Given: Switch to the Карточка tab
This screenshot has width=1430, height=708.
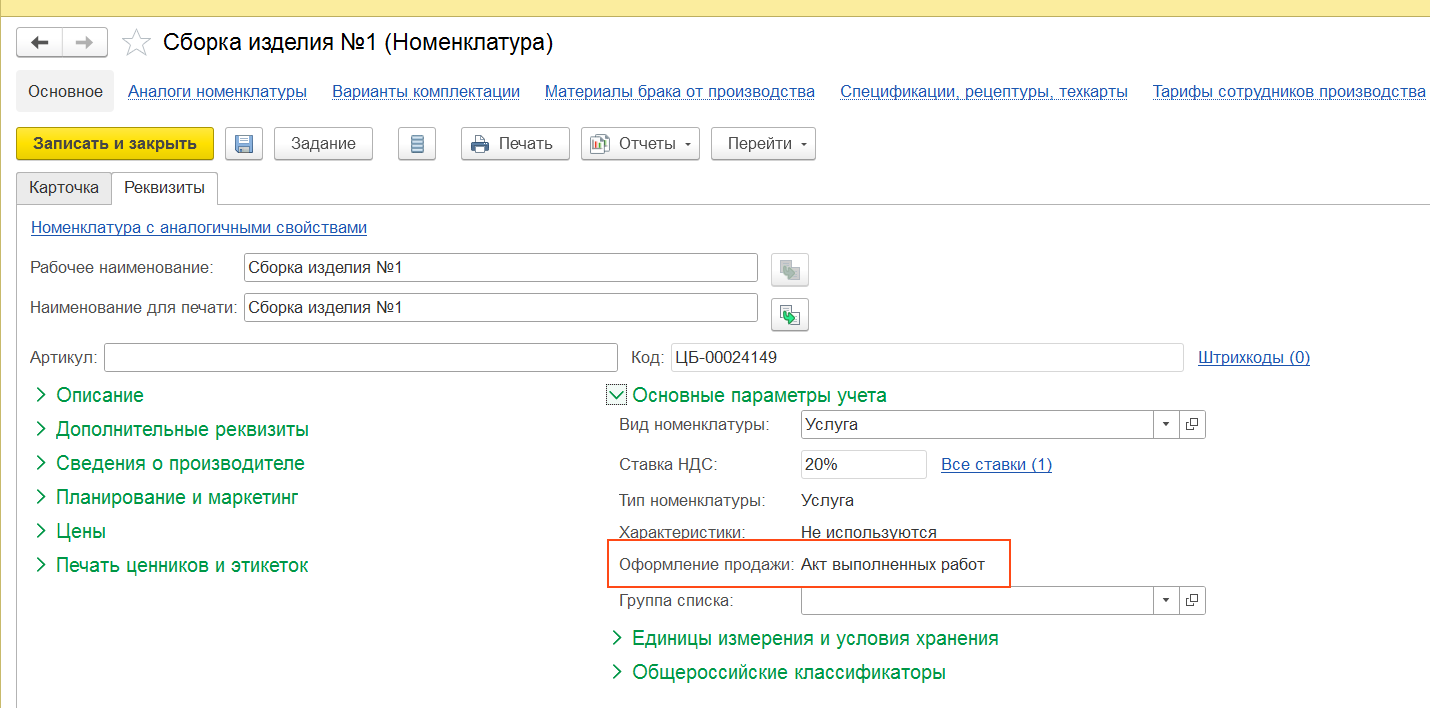Looking at the screenshot, I should point(64,188).
